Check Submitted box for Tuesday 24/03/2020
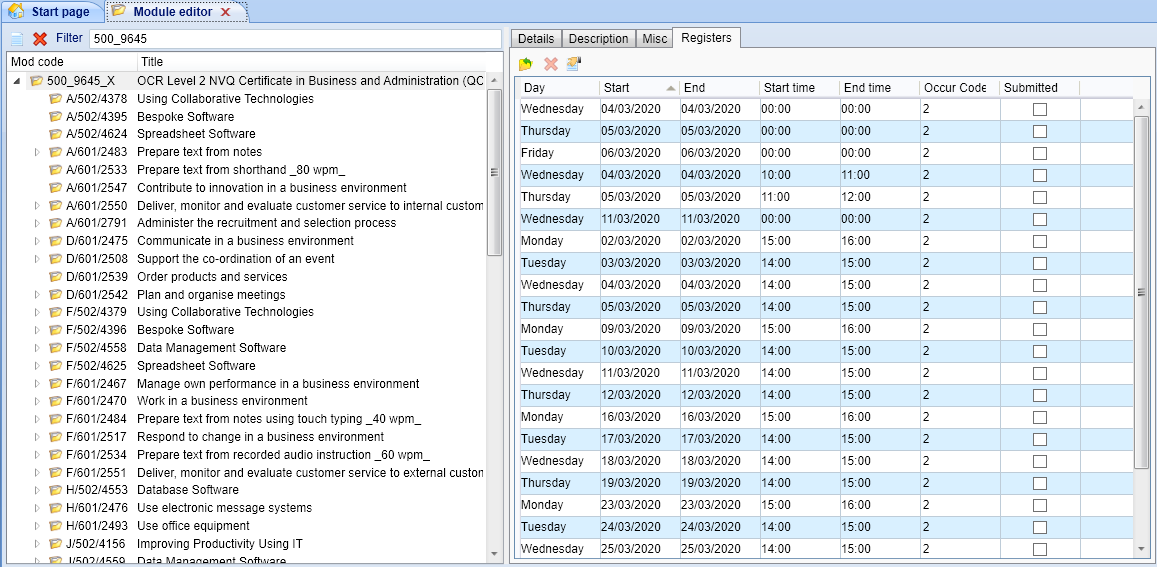The height and width of the screenshot is (567, 1157). coord(1040,527)
